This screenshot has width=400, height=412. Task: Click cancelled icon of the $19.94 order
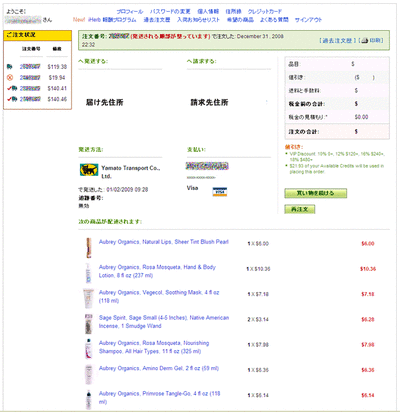coord(10,78)
